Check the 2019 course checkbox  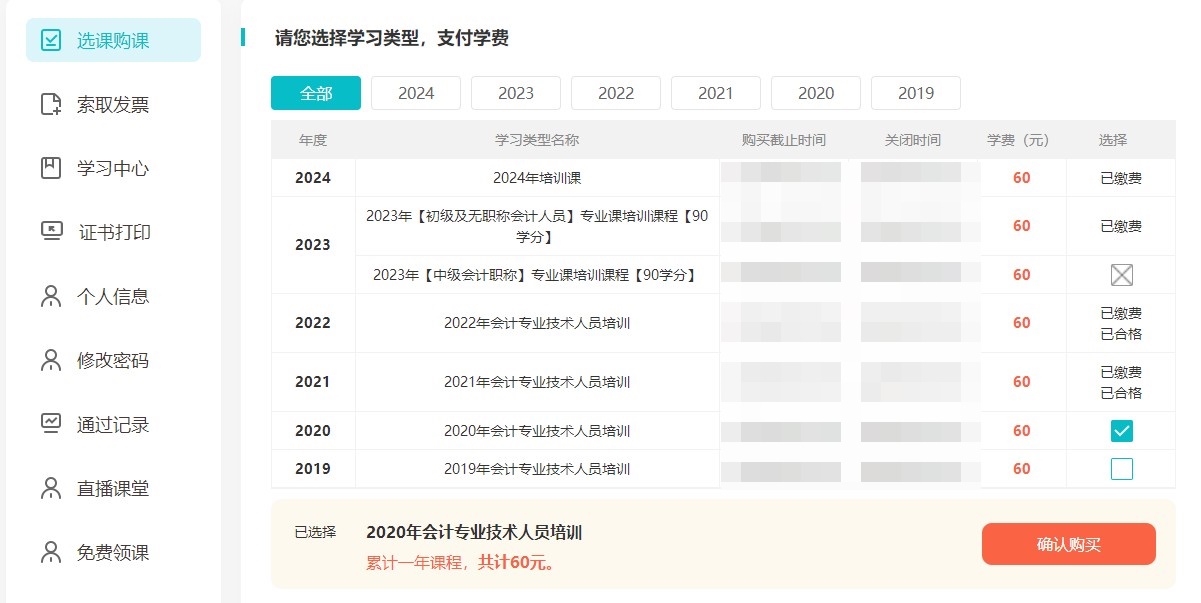(x=1121, y=469)
